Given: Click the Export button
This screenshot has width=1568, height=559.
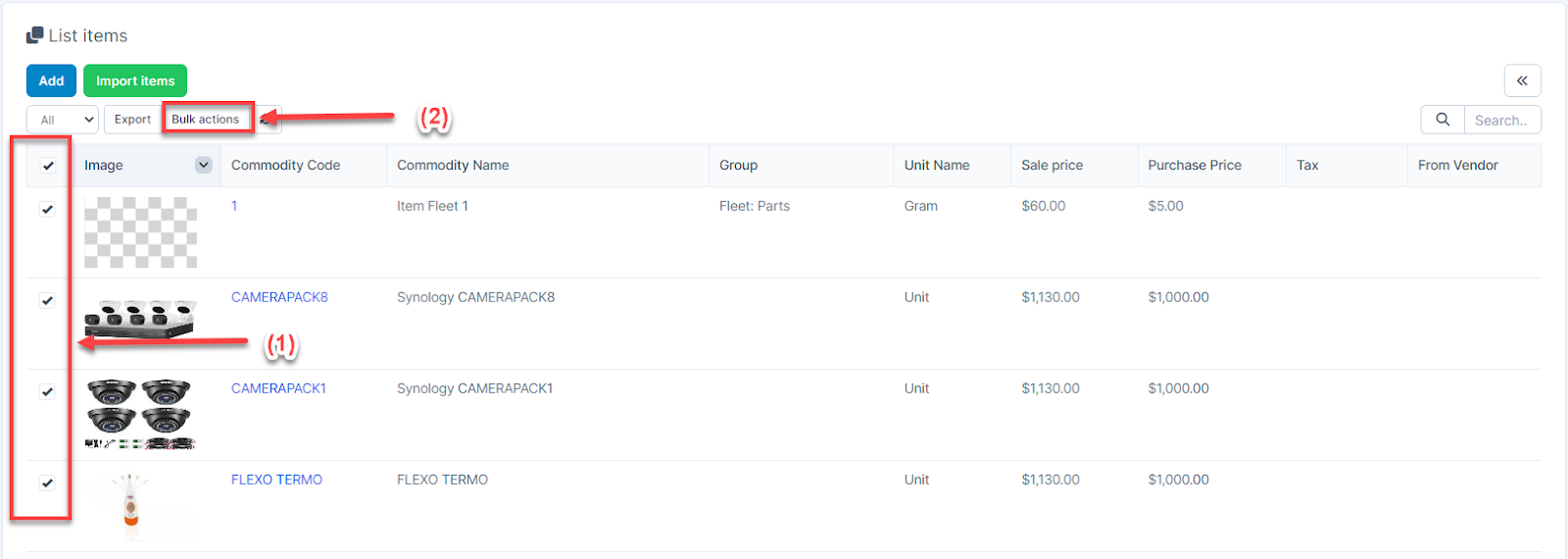Looking at the screenshot, I should pyautogui.click(x=132, y=120).
